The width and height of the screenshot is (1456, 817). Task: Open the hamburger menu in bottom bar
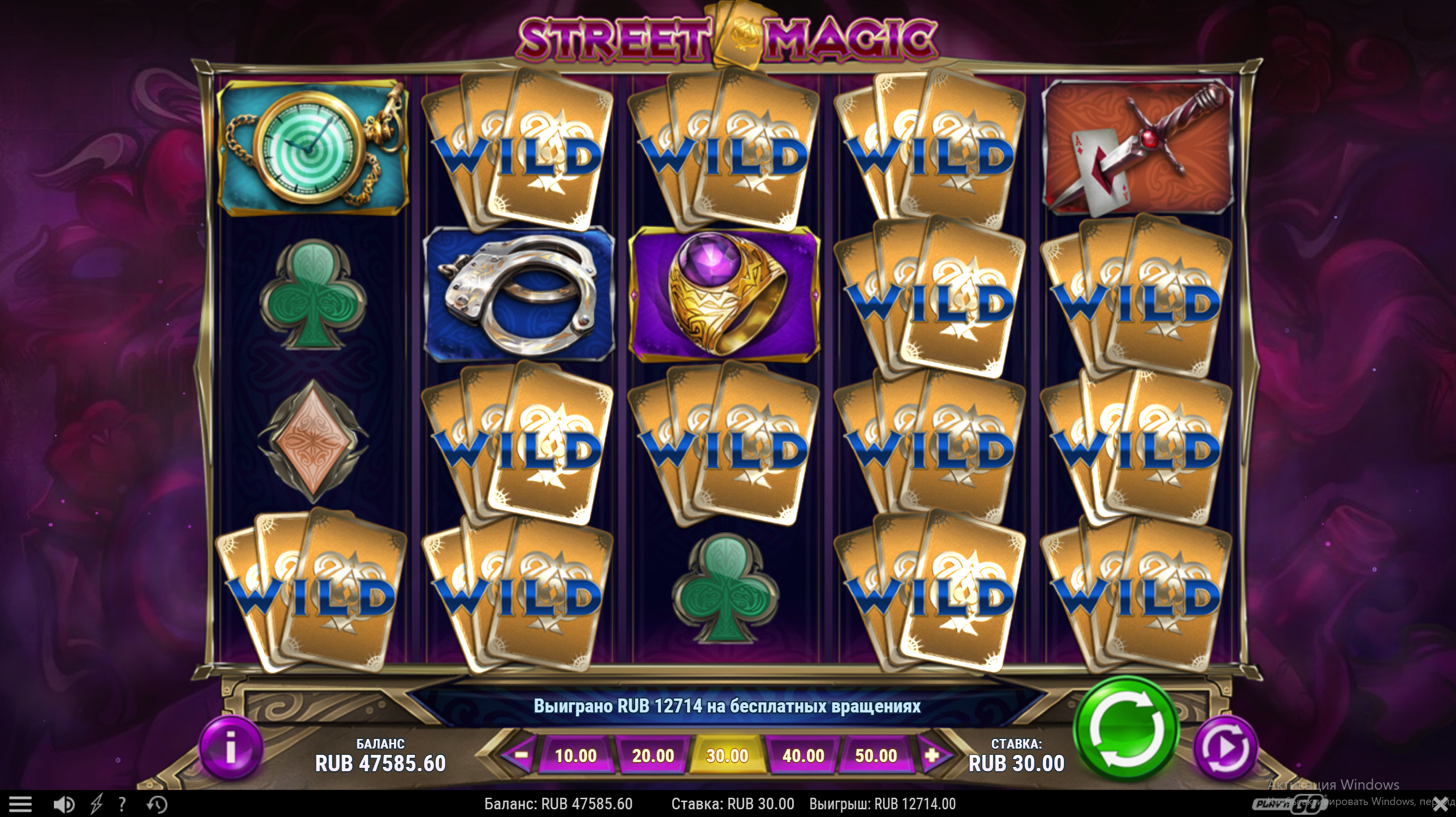[x=20, y=804]
